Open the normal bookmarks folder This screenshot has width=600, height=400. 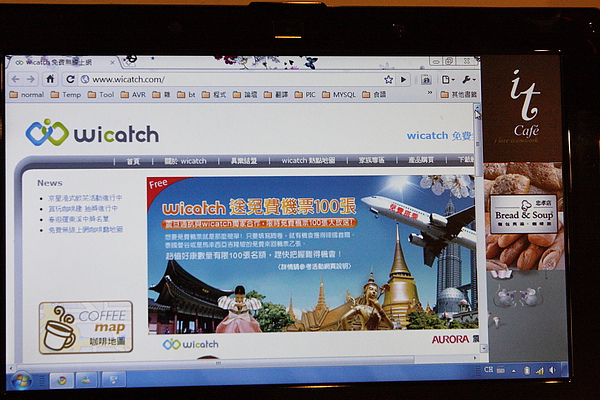(27, 94)
